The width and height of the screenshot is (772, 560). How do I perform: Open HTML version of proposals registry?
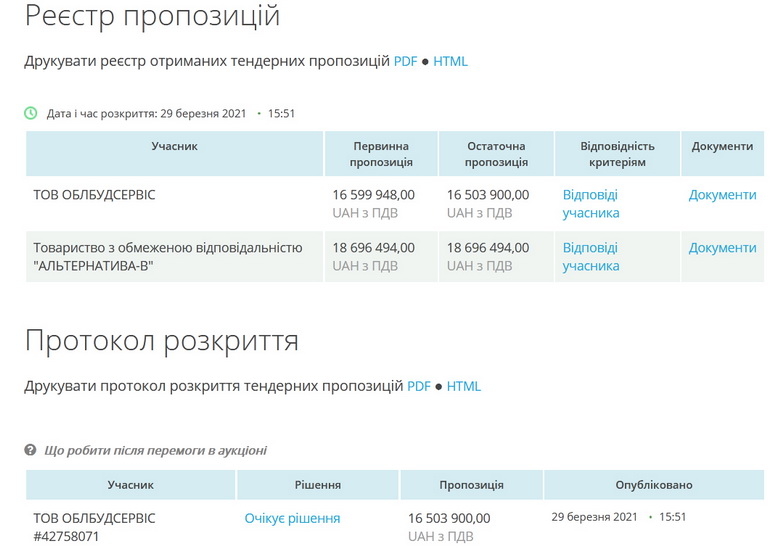(450, 61)
